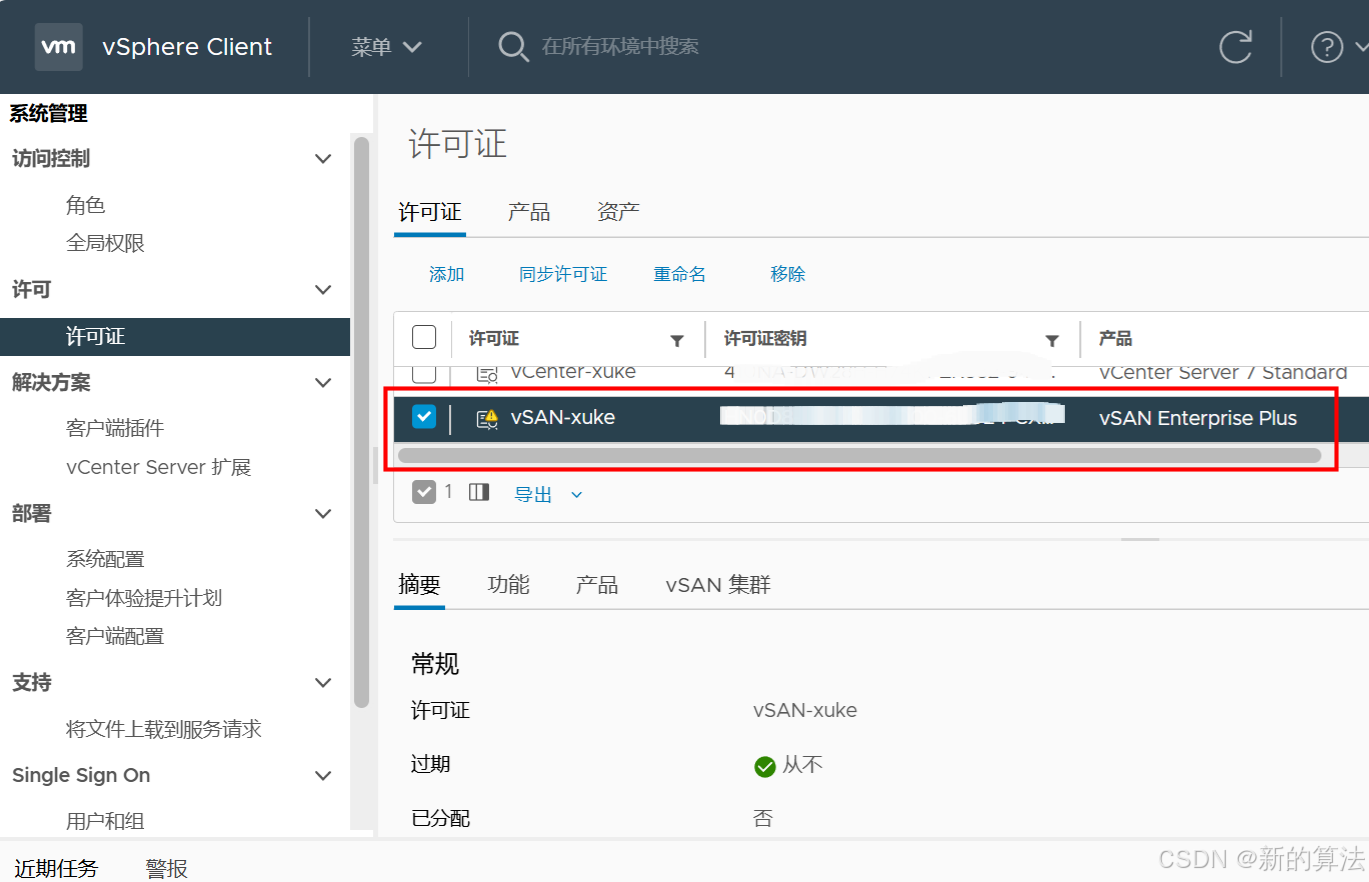Viewport: 1369px width, 882px height.
Task: Open 系统配置 in sidebar
Action: pyautogui.click(x=105, y=560)
